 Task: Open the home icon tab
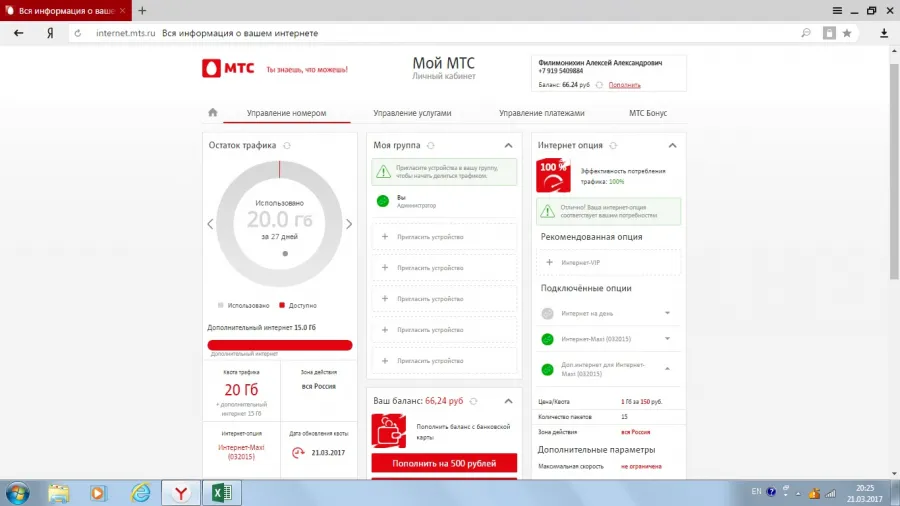click(213, 112)
